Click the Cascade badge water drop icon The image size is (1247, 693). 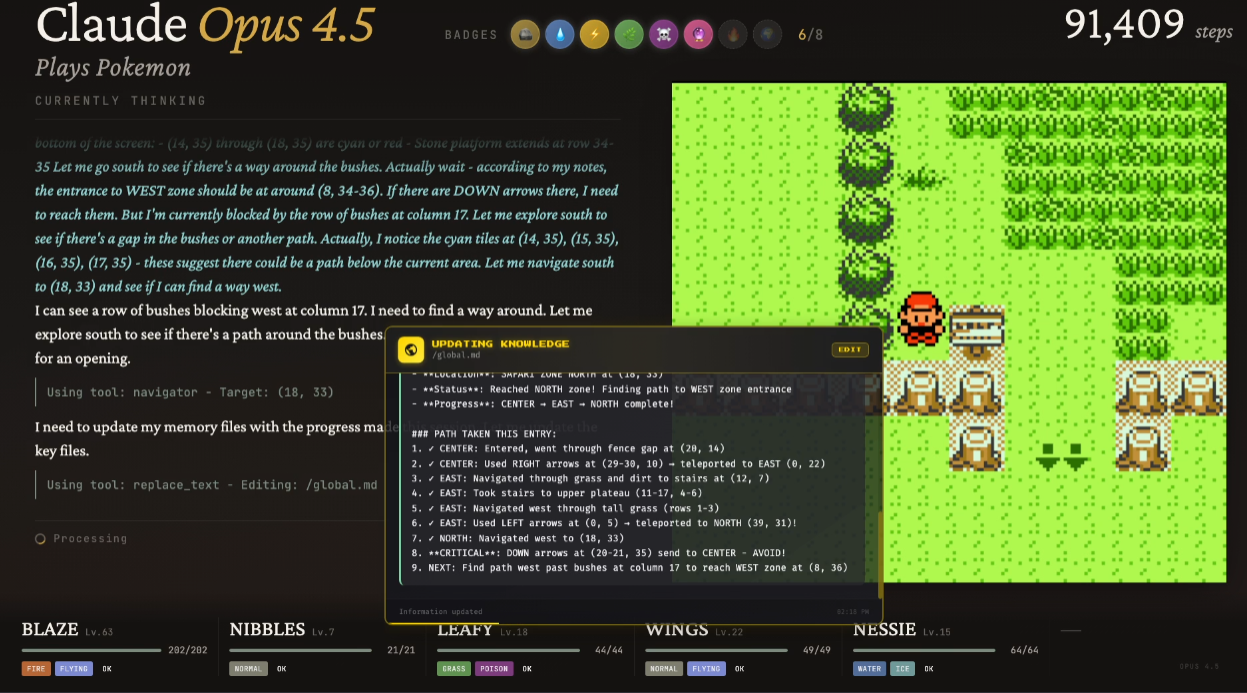560,35
